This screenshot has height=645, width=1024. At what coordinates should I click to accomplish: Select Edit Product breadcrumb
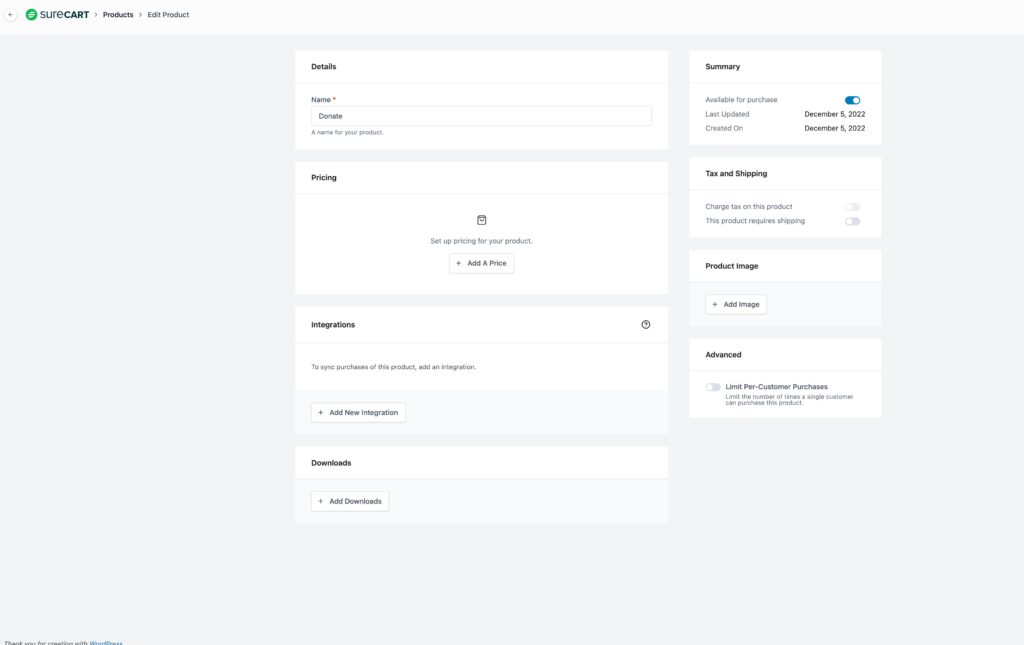point(168,14)
